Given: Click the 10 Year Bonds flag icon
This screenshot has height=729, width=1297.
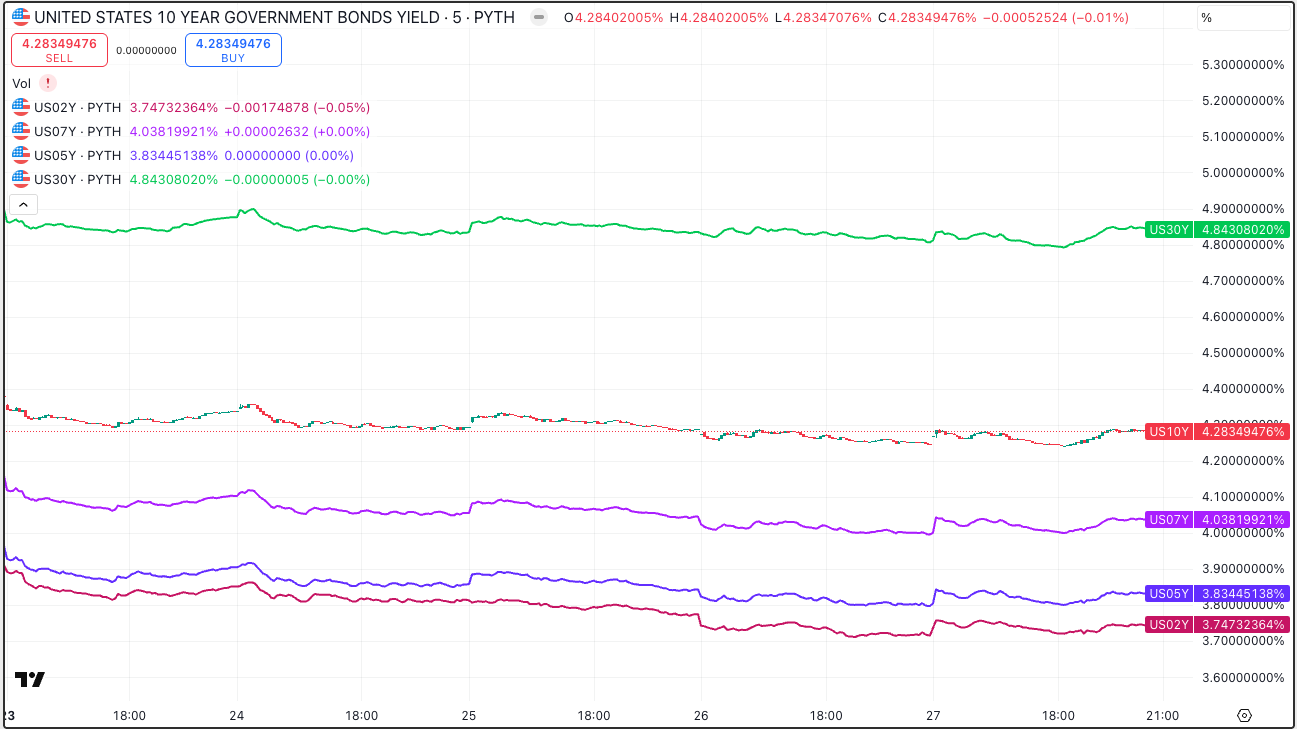Looking at the screenshot, I should point(20,17).
